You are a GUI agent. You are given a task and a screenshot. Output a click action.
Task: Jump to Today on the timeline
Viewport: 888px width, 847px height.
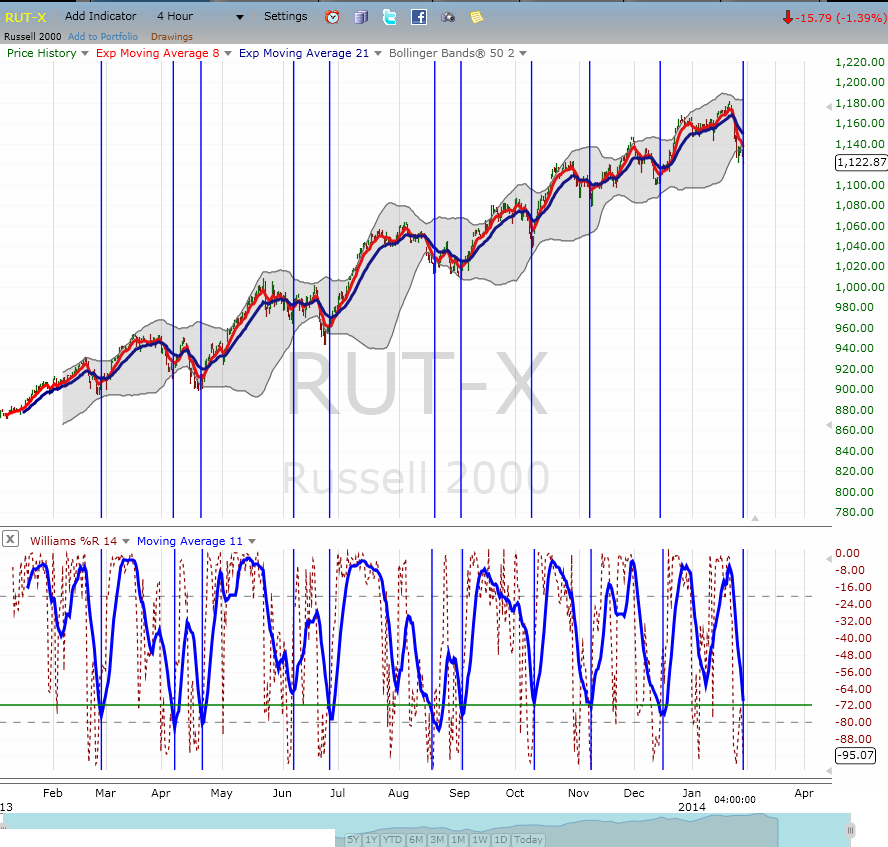click(528, 840)
